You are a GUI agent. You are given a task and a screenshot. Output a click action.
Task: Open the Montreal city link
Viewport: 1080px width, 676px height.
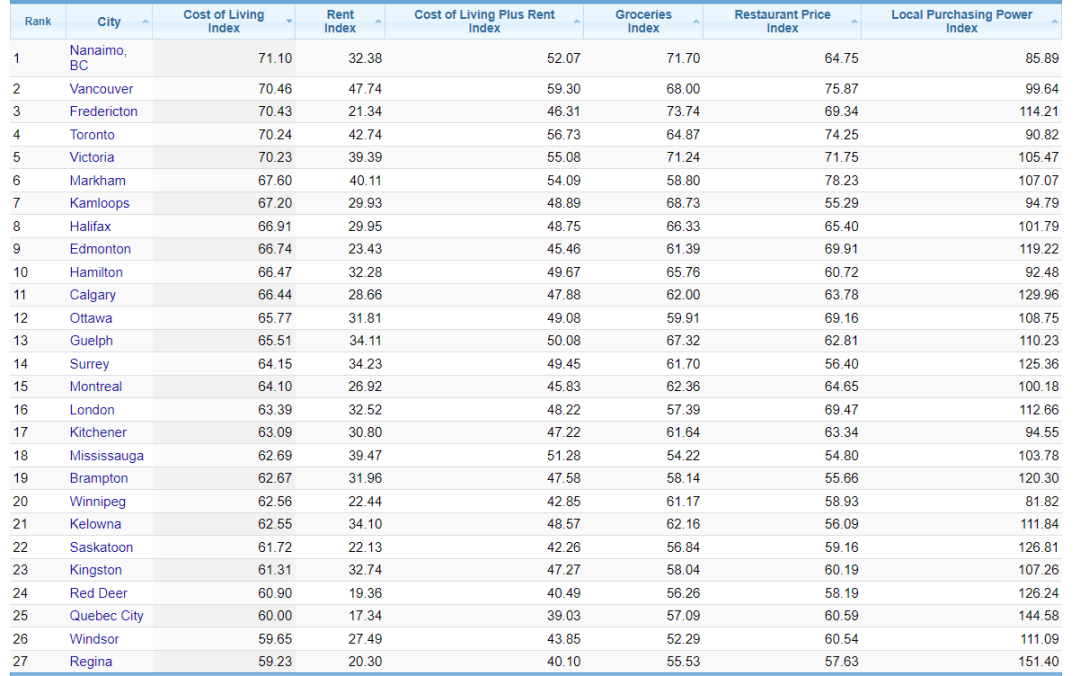[x=96, y=387]
